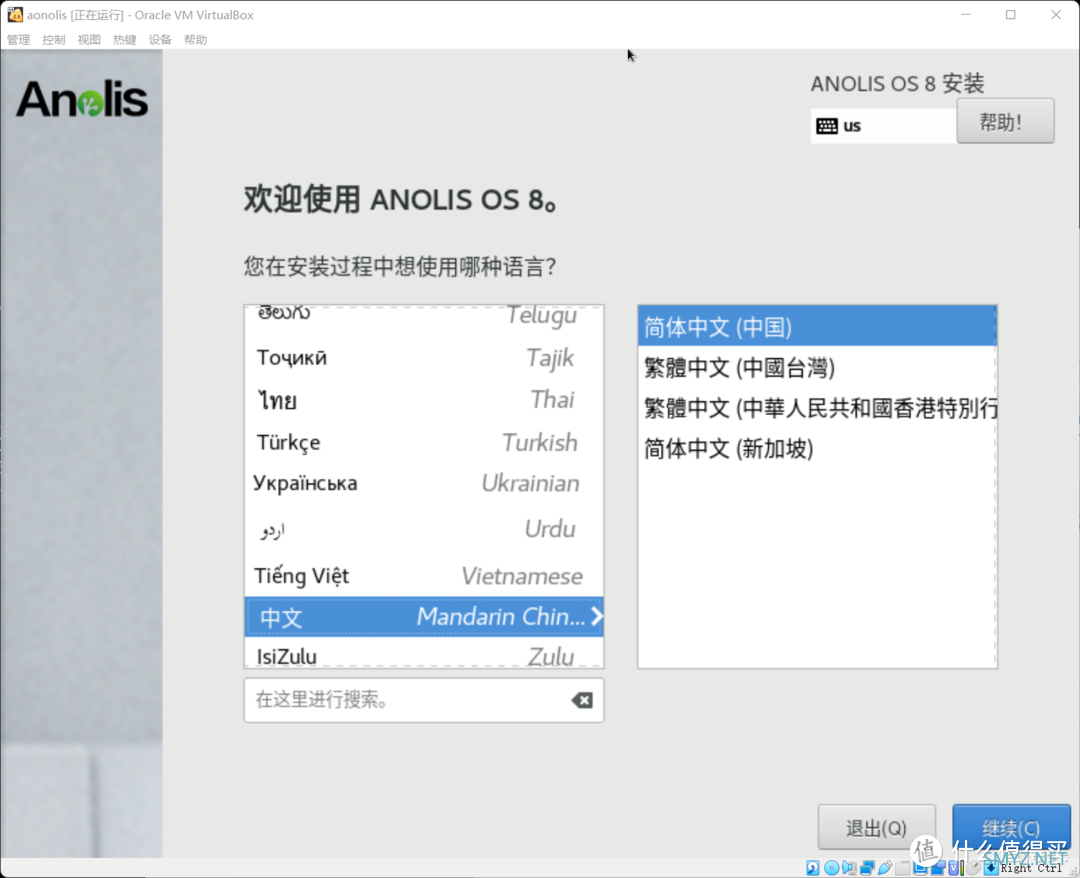1080x878 pixels.
Task: Select 中文 Mandarin Chinese row
Action: click(424, 616)
